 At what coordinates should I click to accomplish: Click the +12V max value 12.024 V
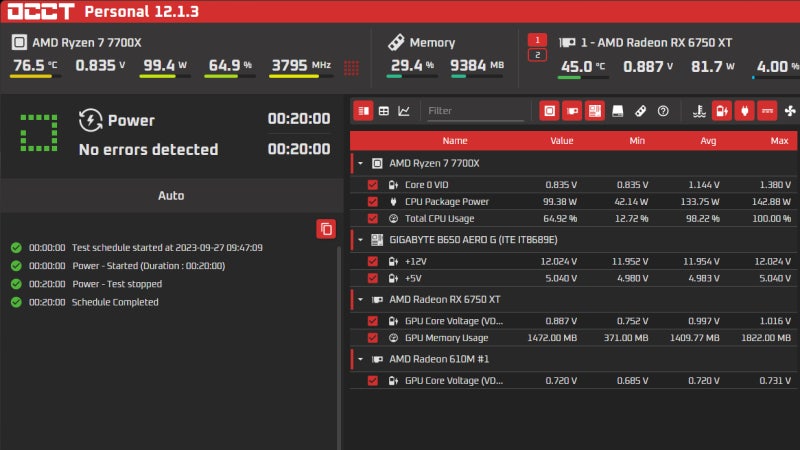tap(772, 261)
